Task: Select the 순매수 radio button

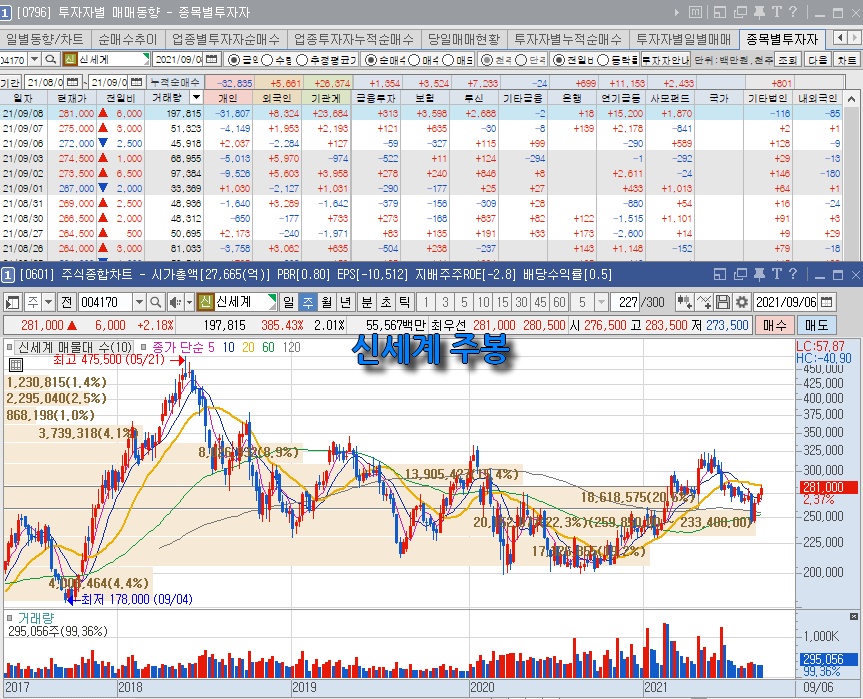Action: 371,59
